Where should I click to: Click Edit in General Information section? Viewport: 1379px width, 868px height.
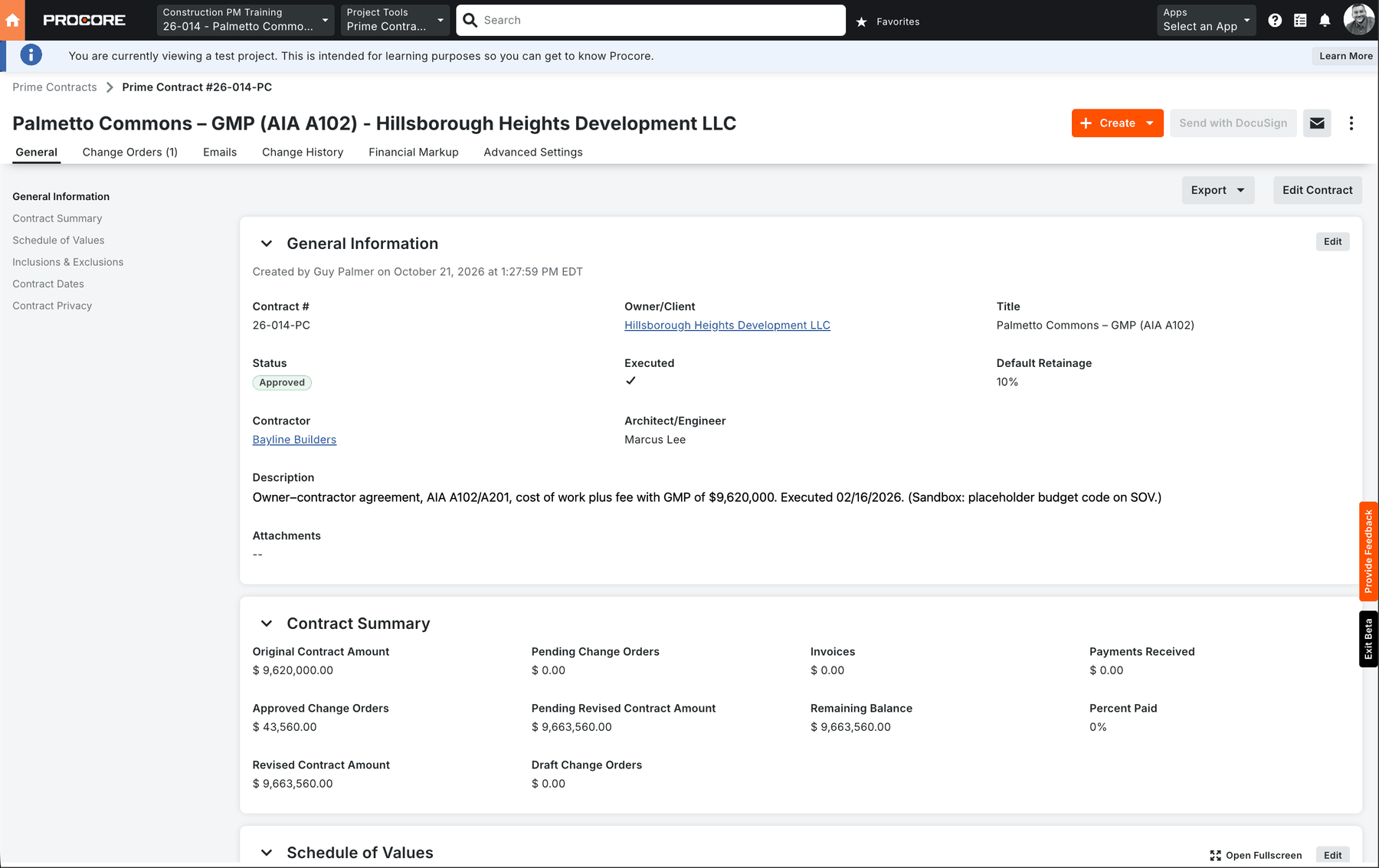point(1333,241)
